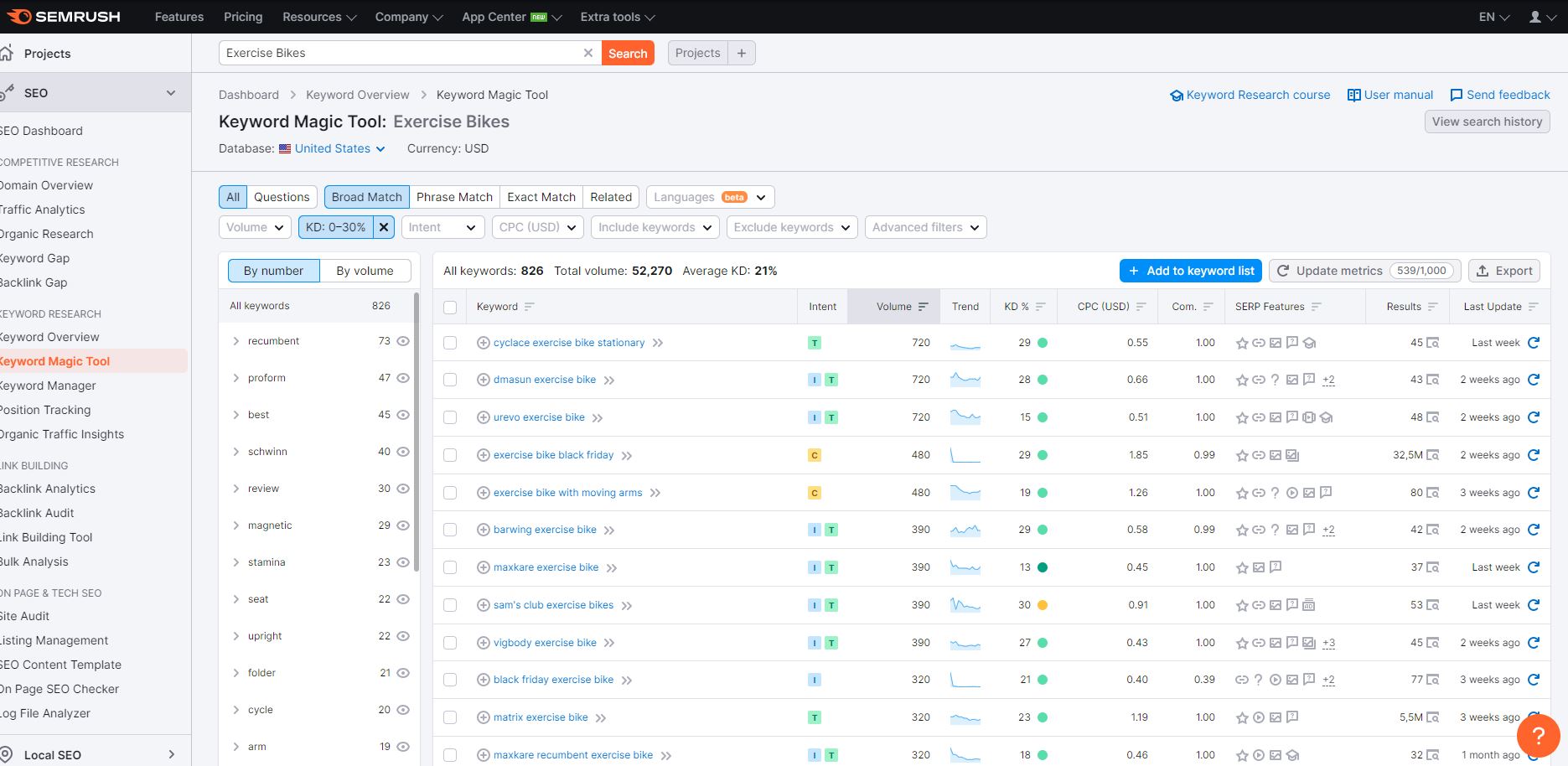Open the user account icon menu
This screenshot has width=1568, height=766.
click(1542, 17)
